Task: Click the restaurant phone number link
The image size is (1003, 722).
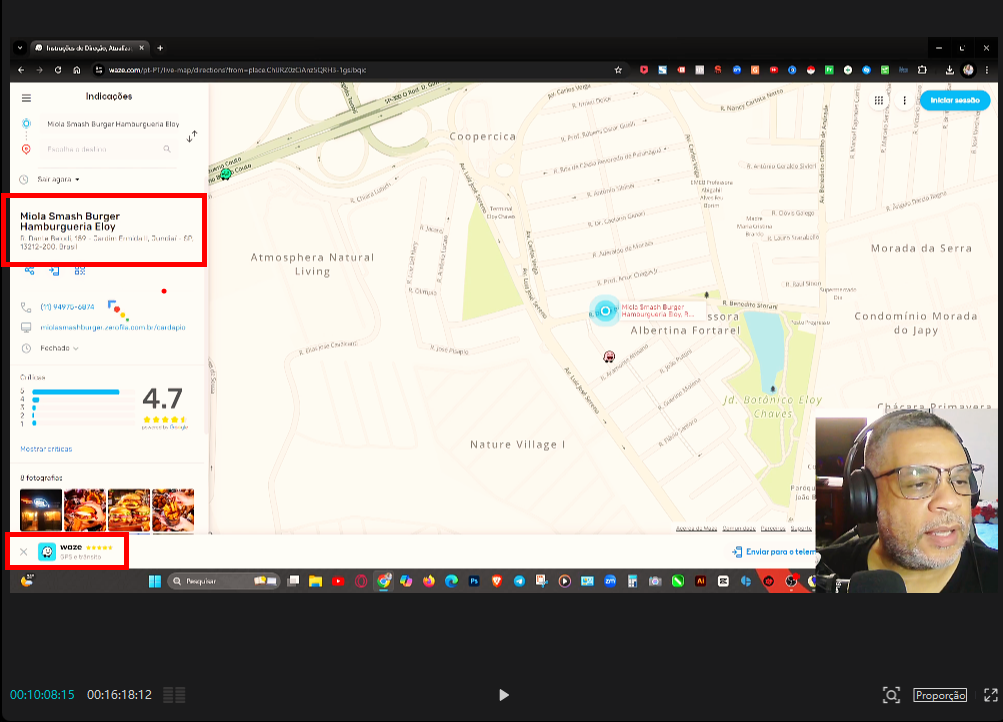Action: (x=67, y=307)
